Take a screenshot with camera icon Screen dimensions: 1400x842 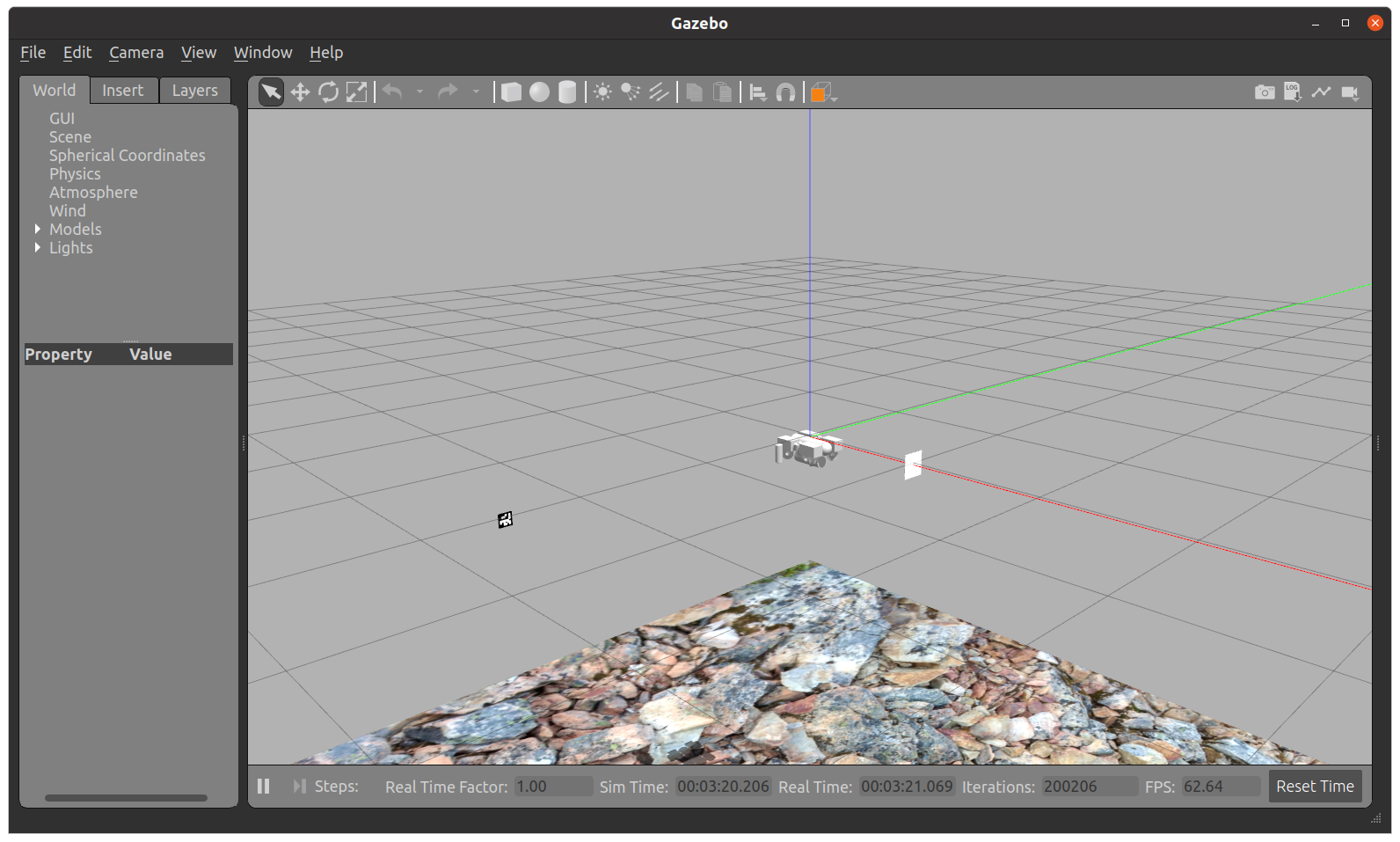click(x=1265, y=92)
